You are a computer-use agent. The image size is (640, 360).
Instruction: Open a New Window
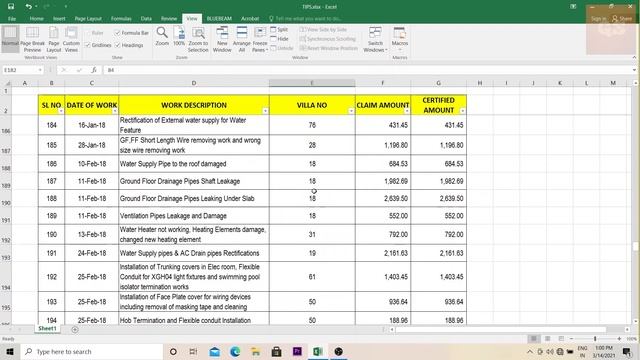tap(222, 39)
